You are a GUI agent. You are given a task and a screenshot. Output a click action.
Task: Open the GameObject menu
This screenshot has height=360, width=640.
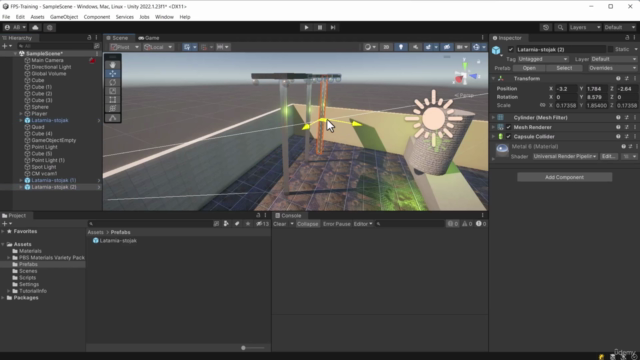pos(64,17)
